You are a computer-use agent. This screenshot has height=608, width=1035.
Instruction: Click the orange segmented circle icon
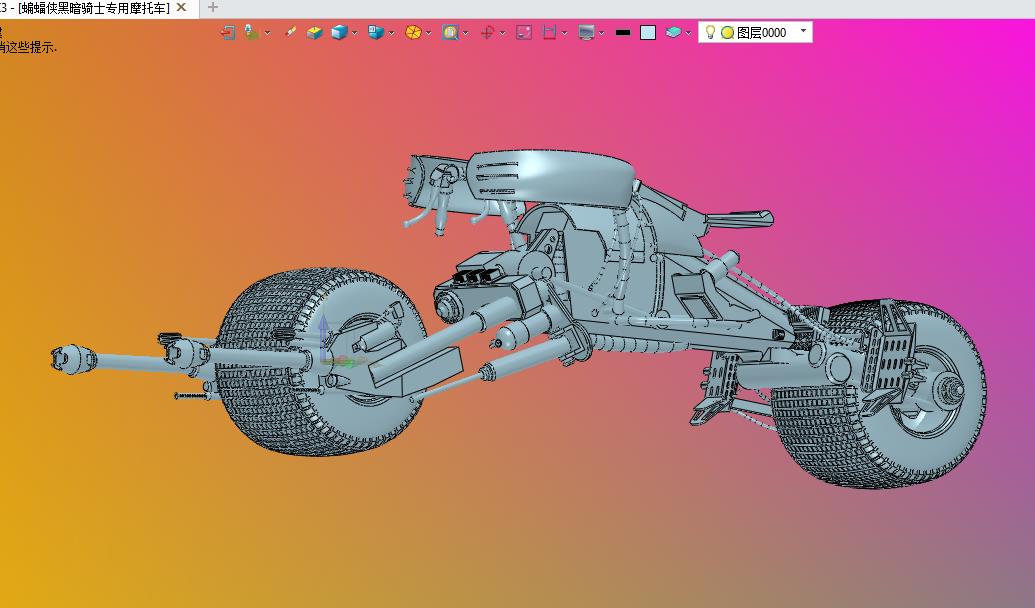point(413,32)
